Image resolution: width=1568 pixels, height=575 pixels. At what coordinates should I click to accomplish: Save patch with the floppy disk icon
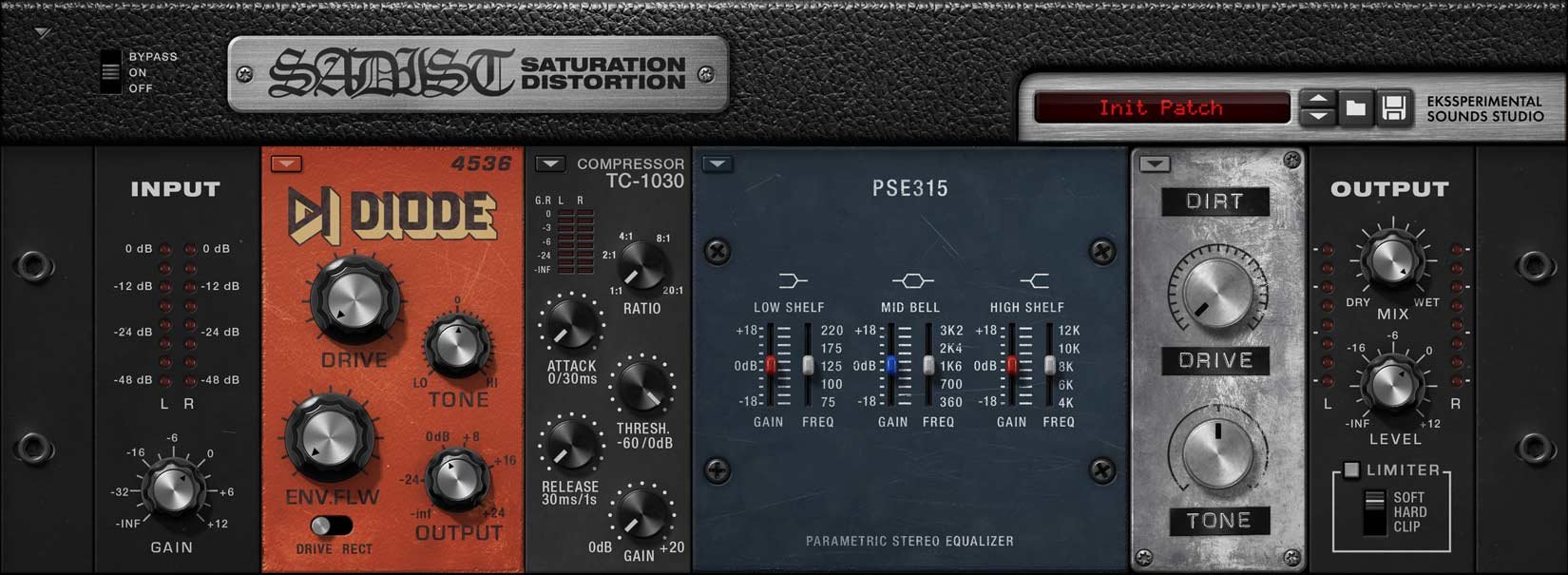[1393, 107]
